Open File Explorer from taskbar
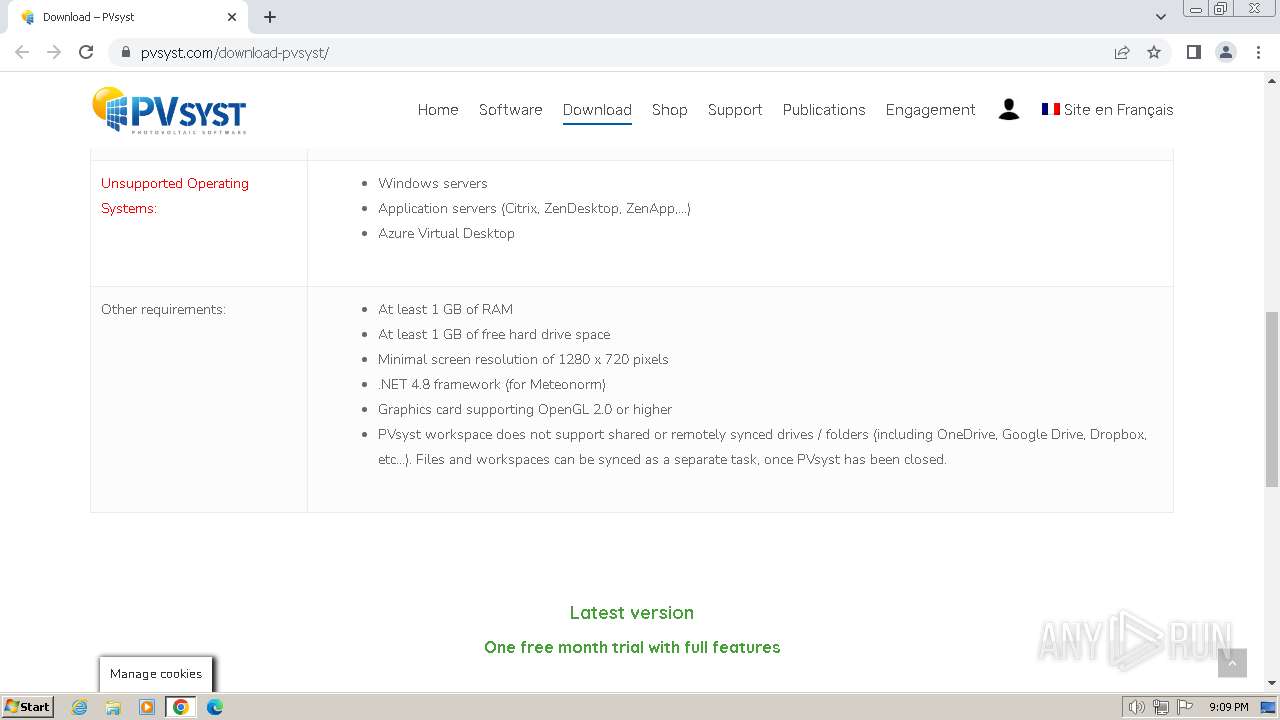Viewport: 1280px width, 720px height. click(x=113, y=707)
